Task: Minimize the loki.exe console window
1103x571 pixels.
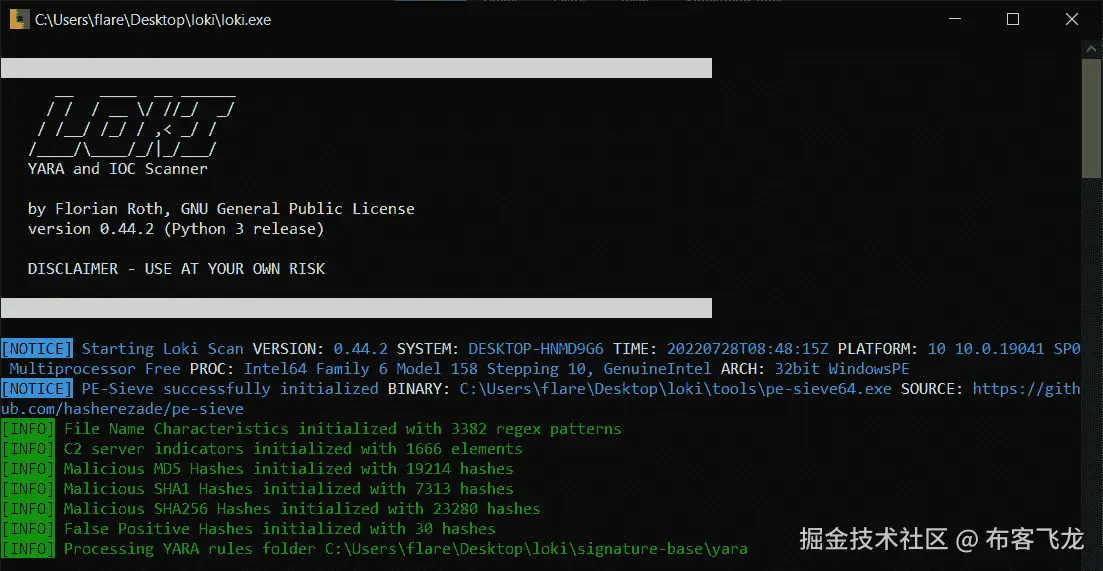Action: coord(953,20)
